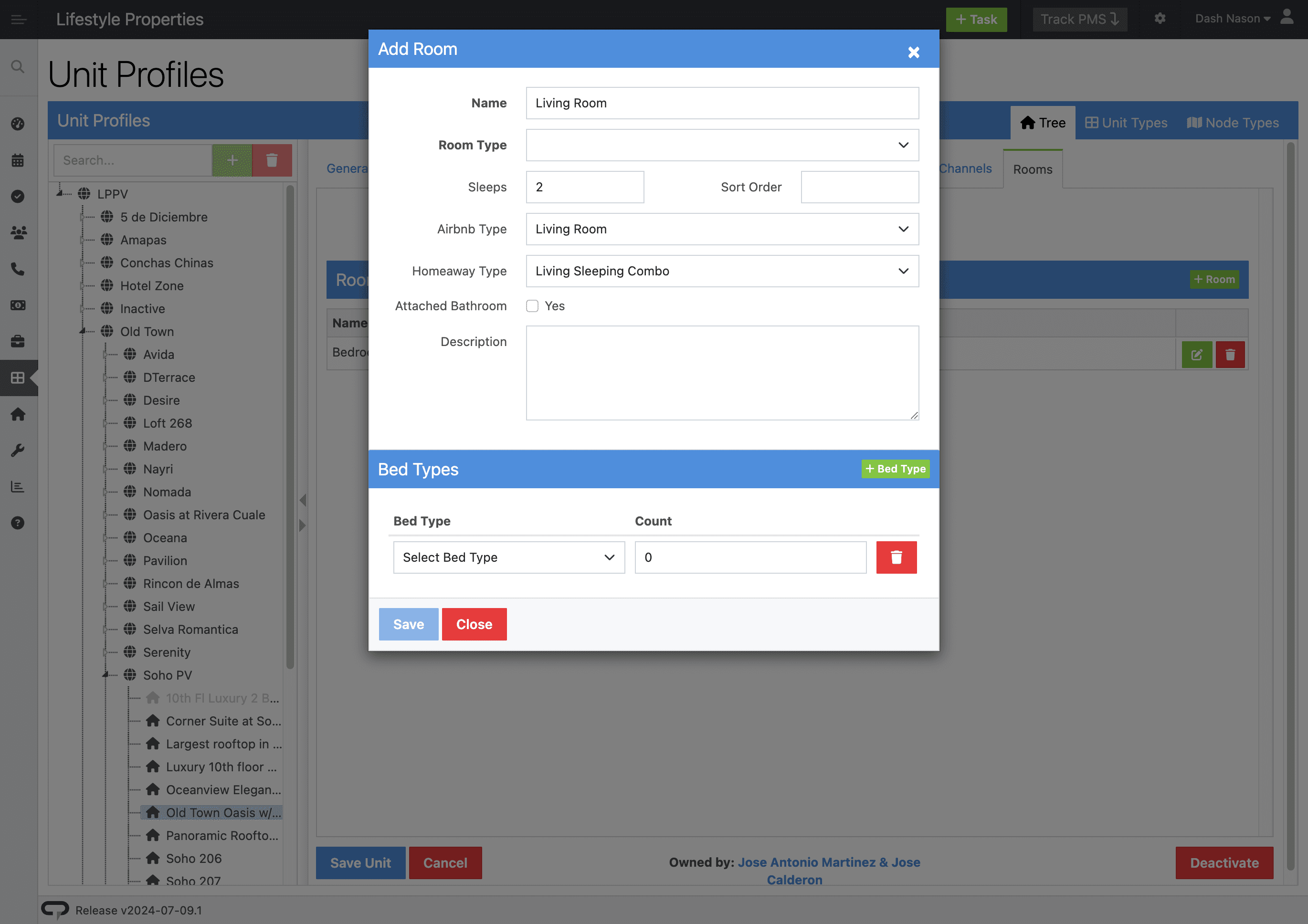Click the red delete node trash icon
This screenshot has height=924, width=1308.
pos(272,160)
